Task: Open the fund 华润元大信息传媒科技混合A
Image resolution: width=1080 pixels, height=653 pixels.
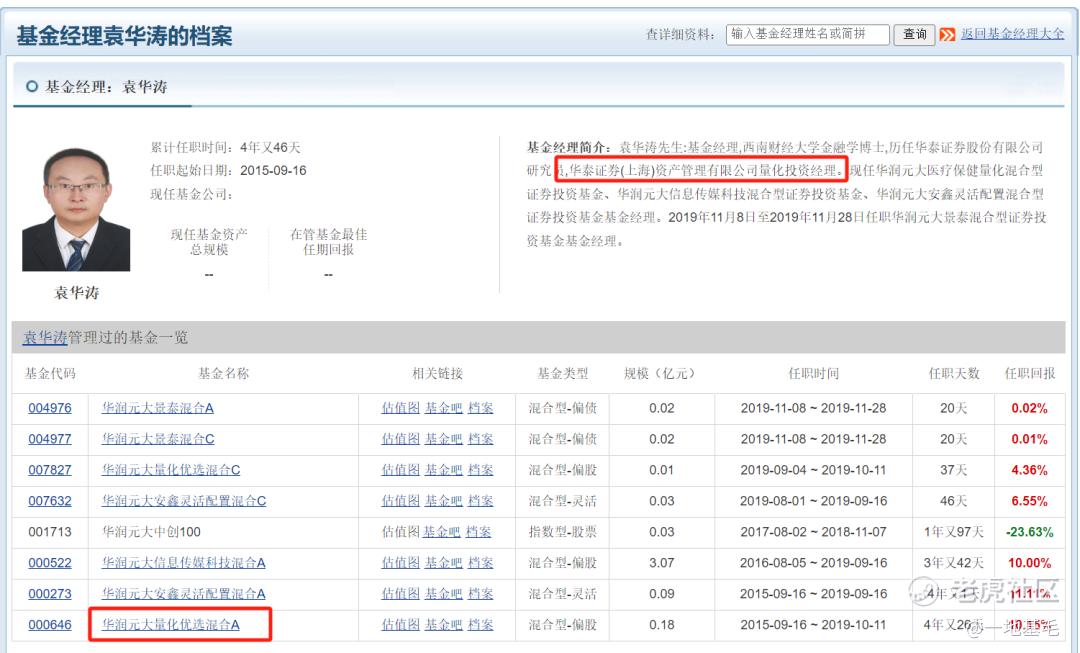Action: coord(183,563)
